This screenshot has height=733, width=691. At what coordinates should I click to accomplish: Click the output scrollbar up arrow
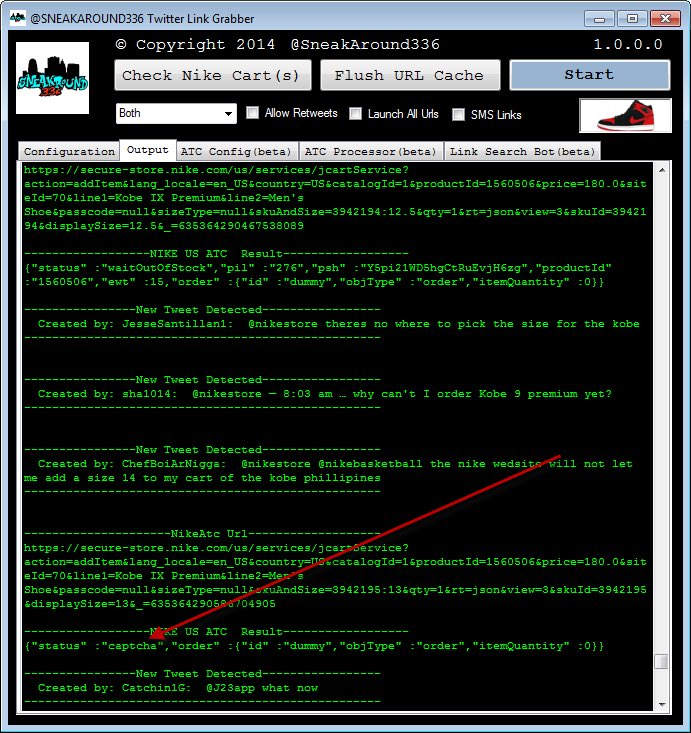tap(662, 171)
